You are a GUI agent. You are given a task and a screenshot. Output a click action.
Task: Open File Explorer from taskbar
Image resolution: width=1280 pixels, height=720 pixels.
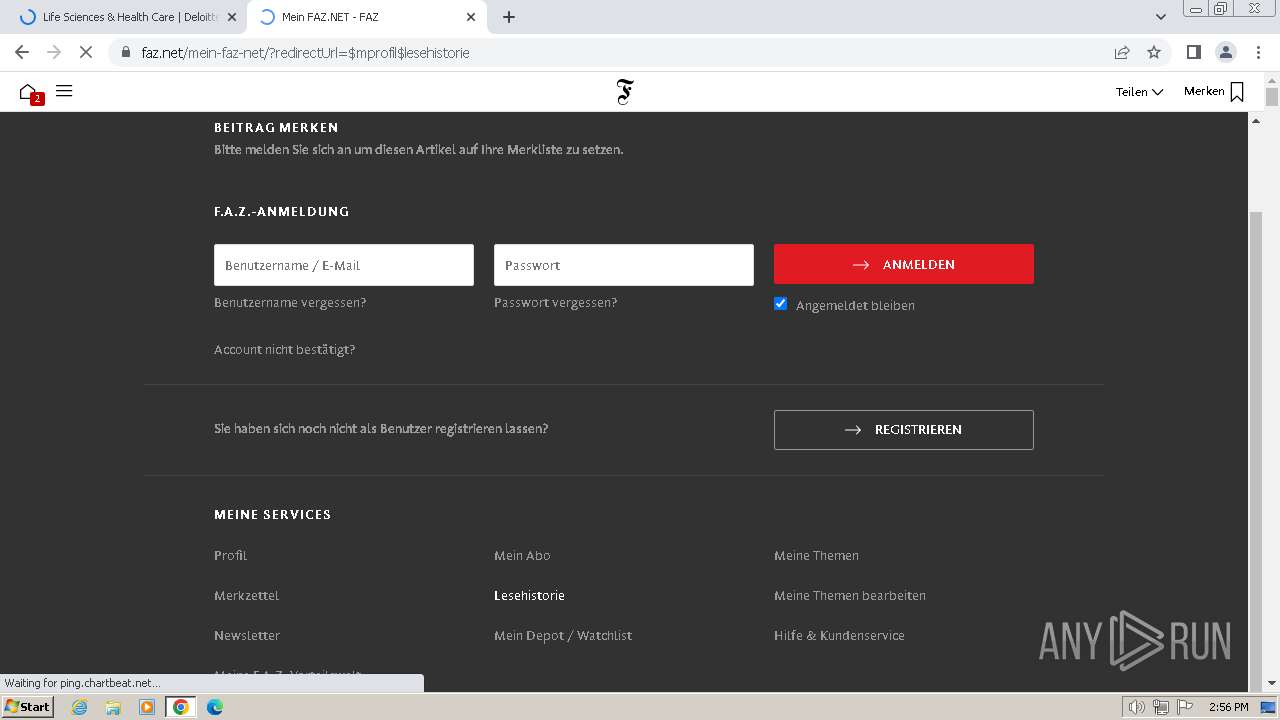click(x=113, y=707)
